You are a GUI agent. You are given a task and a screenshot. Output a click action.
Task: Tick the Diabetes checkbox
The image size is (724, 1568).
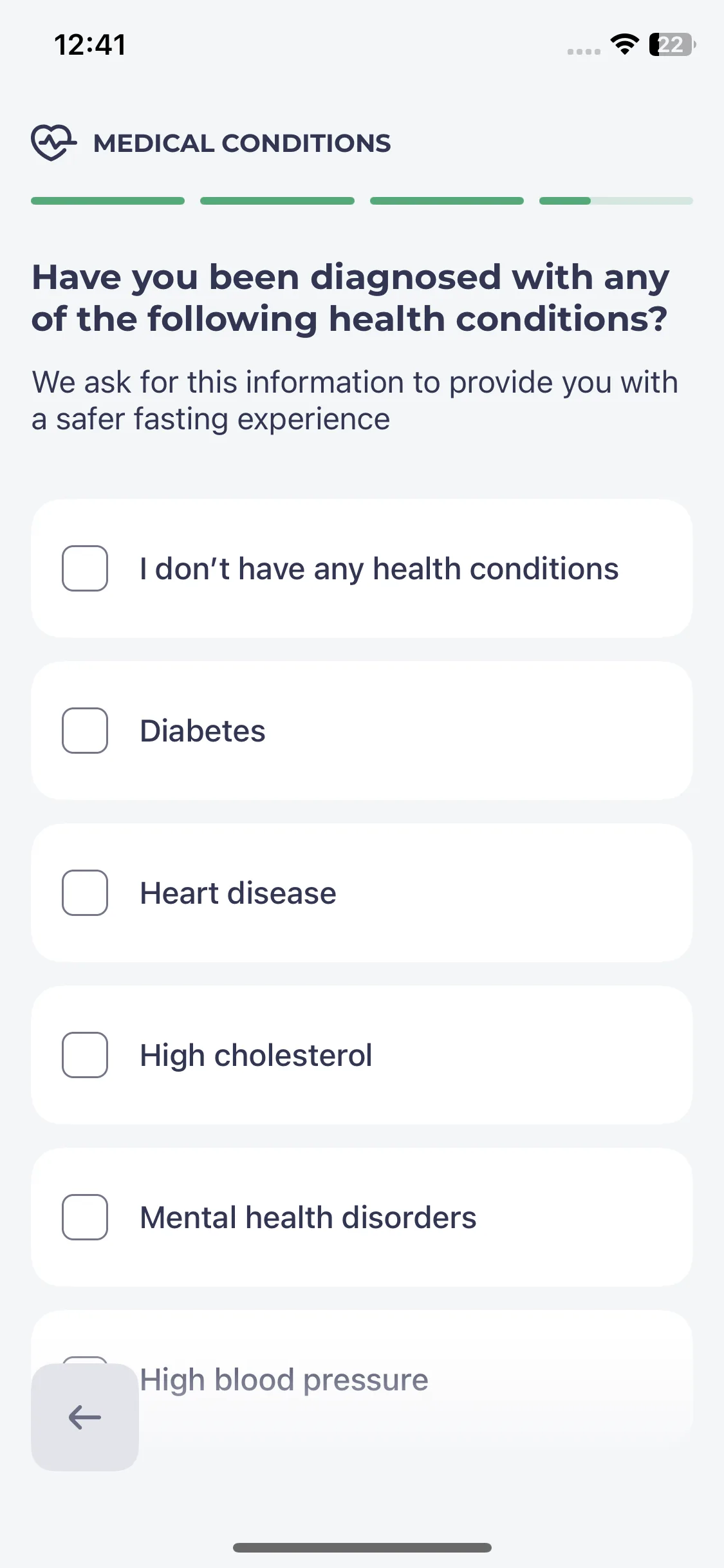point(85,731)
